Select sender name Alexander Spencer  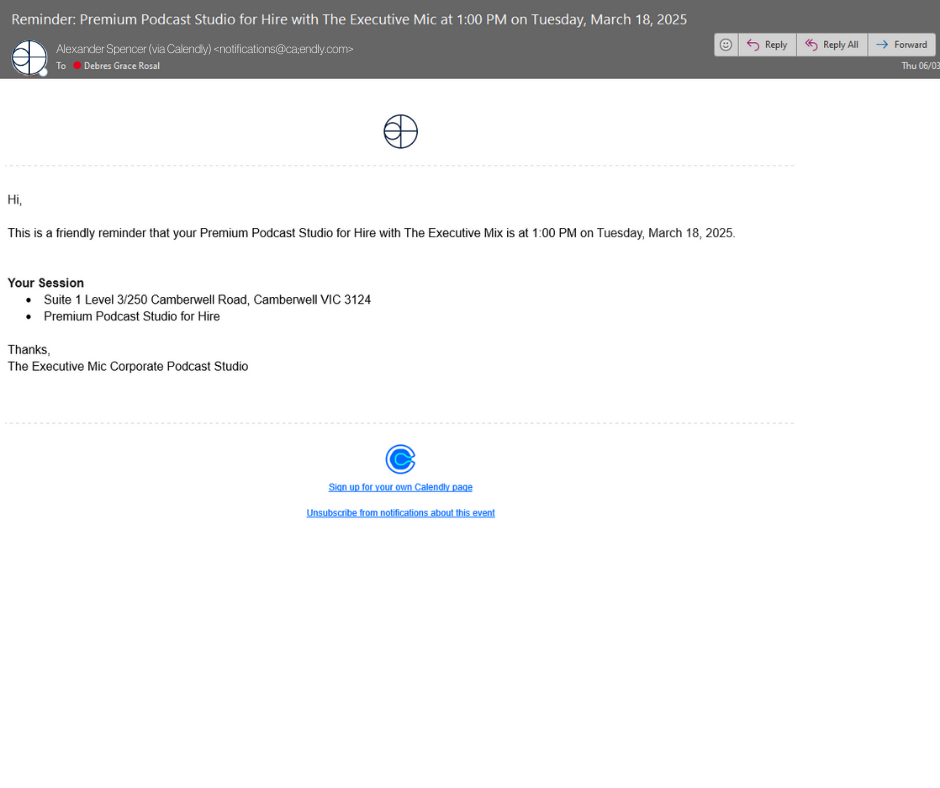coord(100,48)
